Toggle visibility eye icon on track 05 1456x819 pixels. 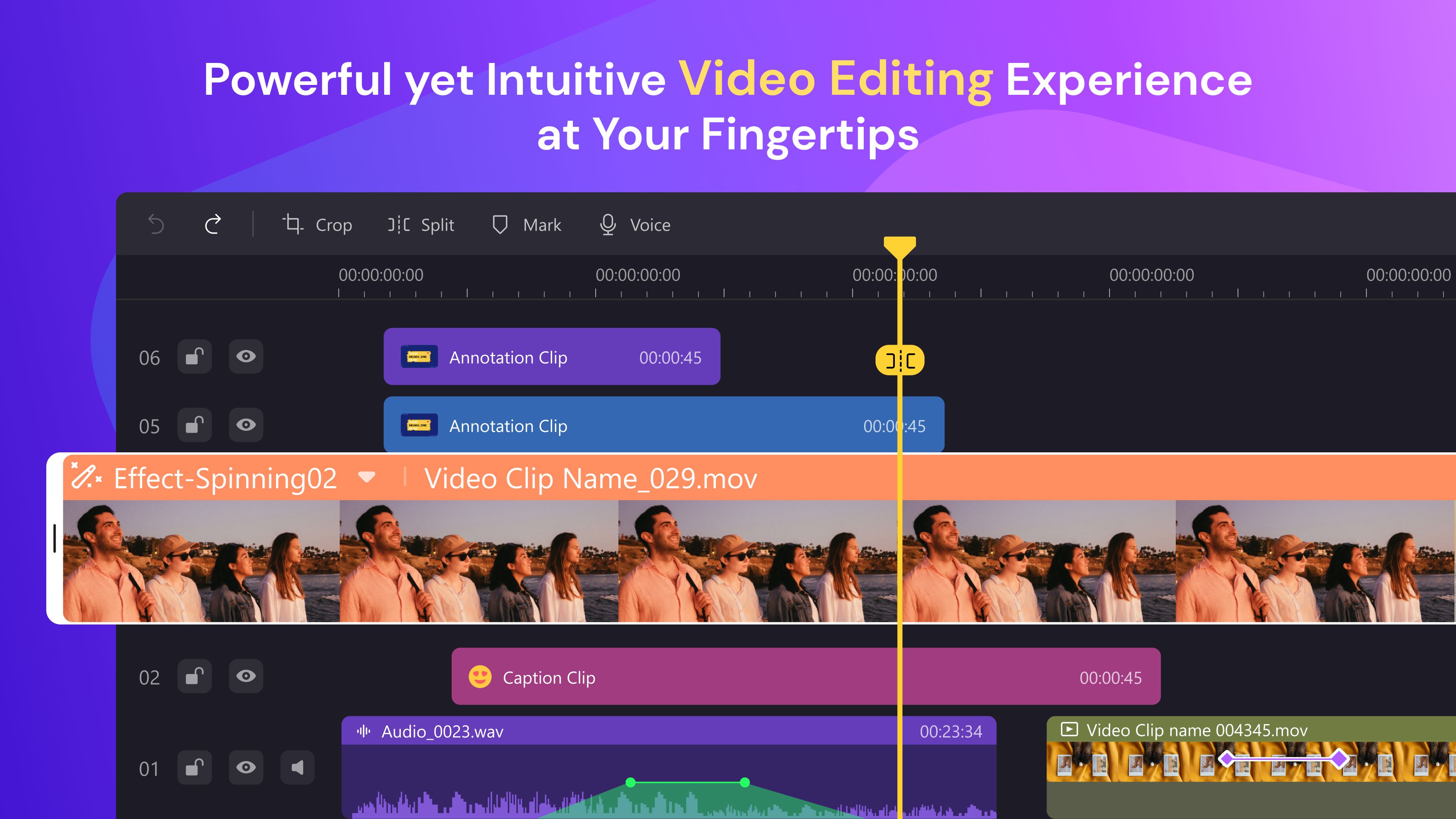pos(246,425)
